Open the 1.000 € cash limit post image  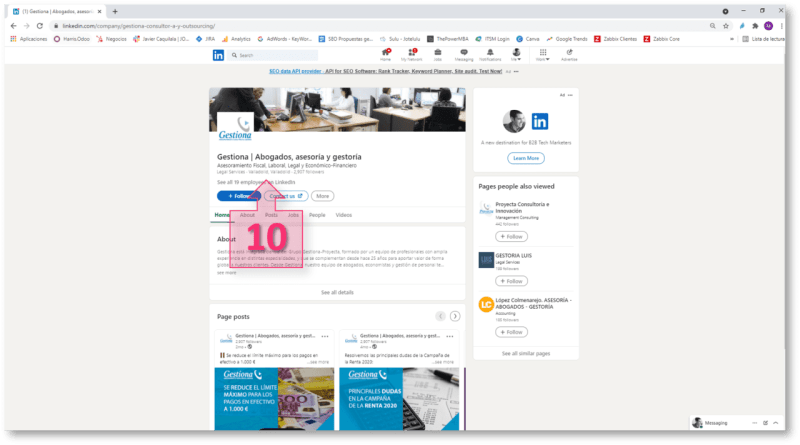(x=274, y=399)
